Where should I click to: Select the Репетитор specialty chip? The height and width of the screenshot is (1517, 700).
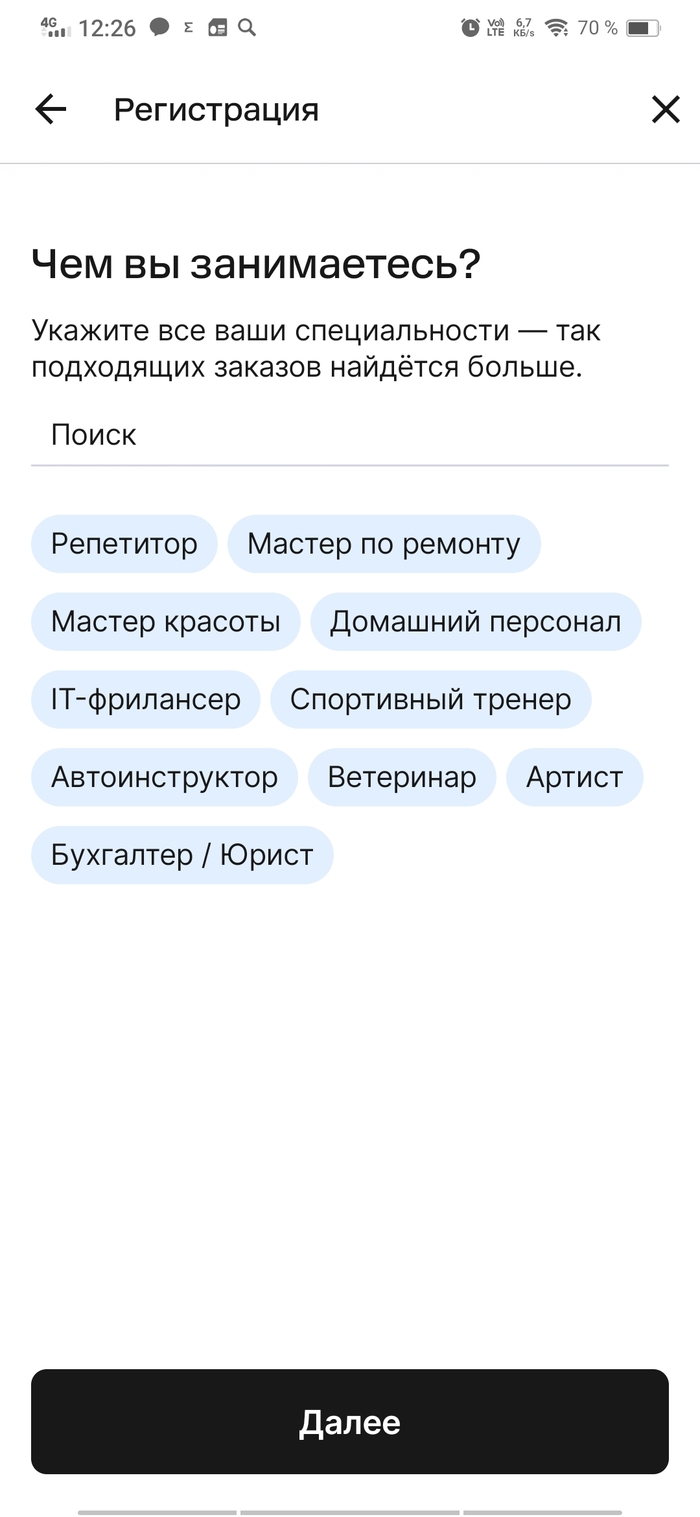click(124, 544)
